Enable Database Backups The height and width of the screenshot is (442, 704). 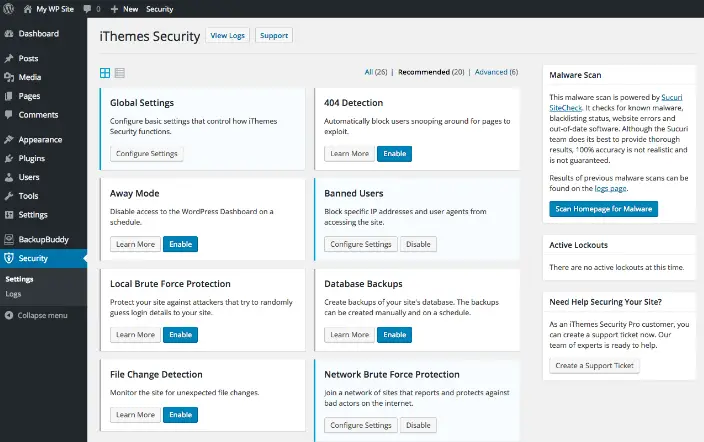click(x=395, y=335)
